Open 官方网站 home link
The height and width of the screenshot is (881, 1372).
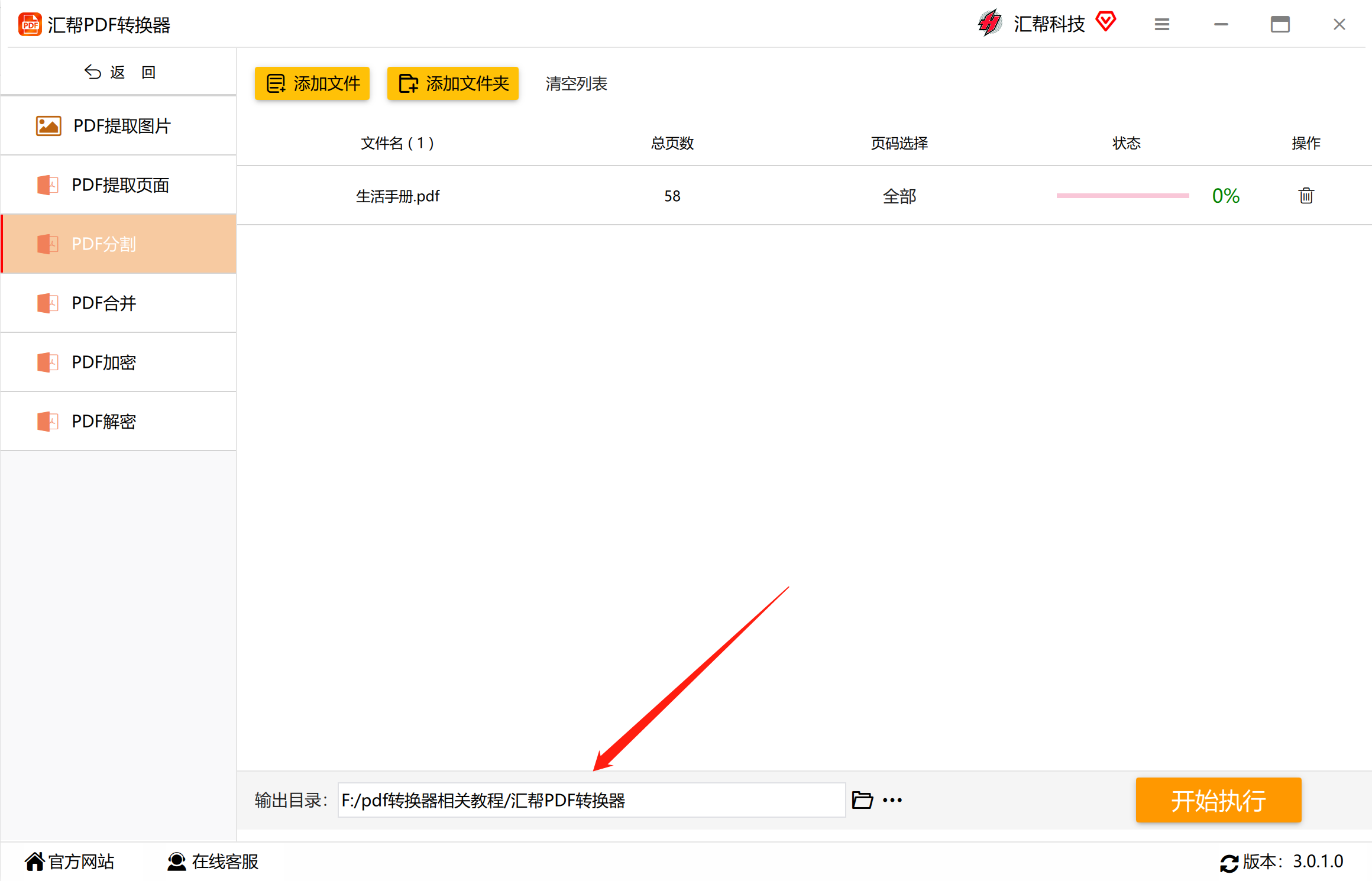[x=70, y=861]
